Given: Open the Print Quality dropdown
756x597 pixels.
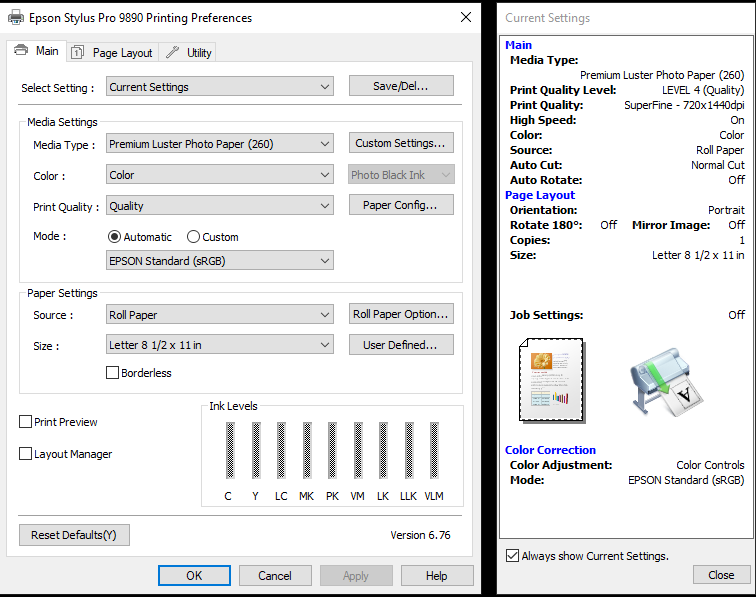Looking at the screenshot, I should click(x=220, y=206).
